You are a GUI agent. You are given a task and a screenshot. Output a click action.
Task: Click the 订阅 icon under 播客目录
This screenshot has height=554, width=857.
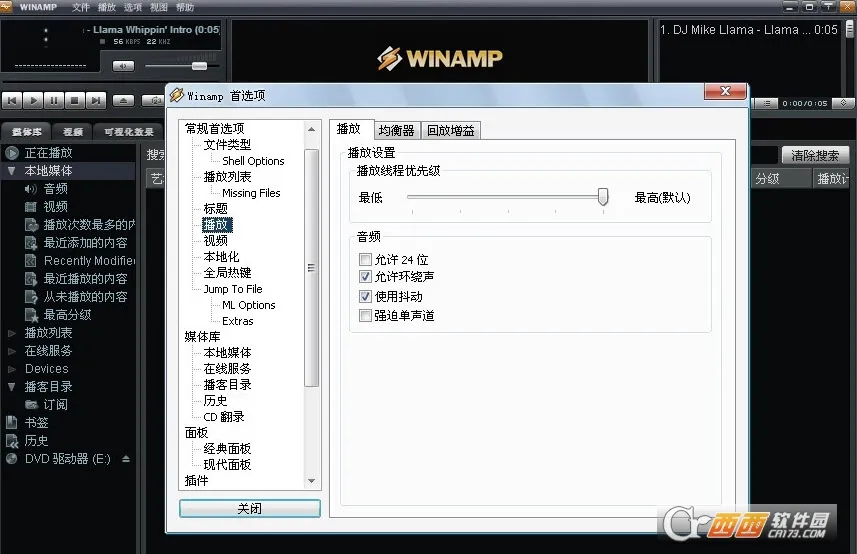pyautogui.click(x=31, y=405)
